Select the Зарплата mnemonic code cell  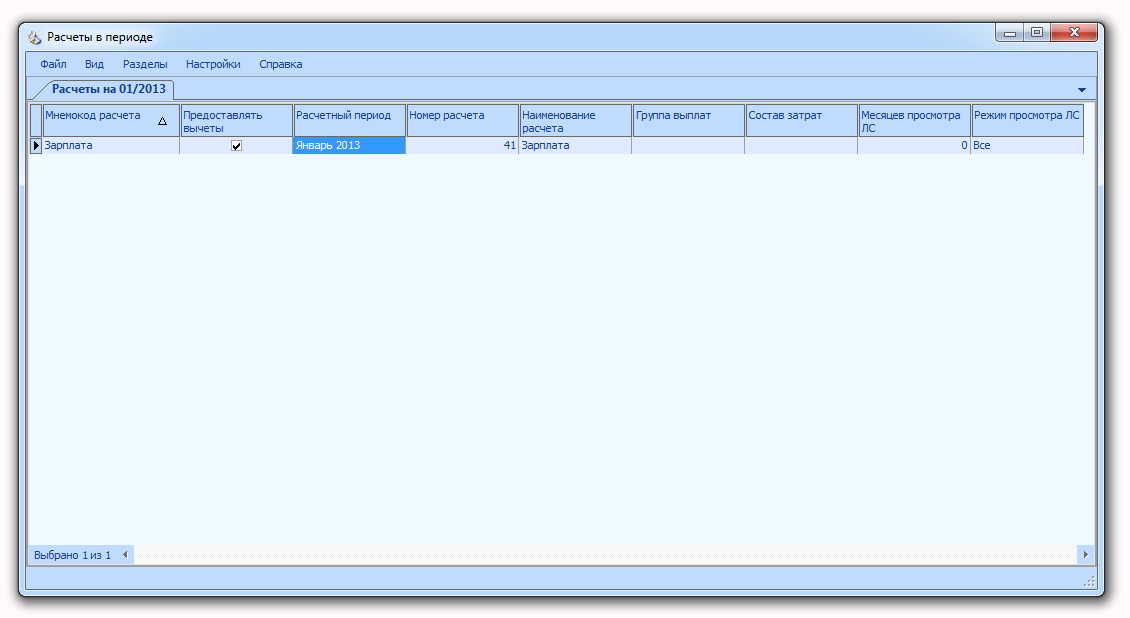(x=111, y=145)
